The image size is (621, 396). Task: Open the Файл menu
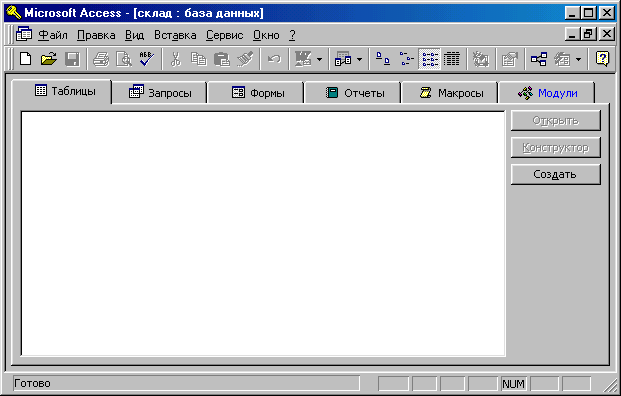click(x=53, y=35)
